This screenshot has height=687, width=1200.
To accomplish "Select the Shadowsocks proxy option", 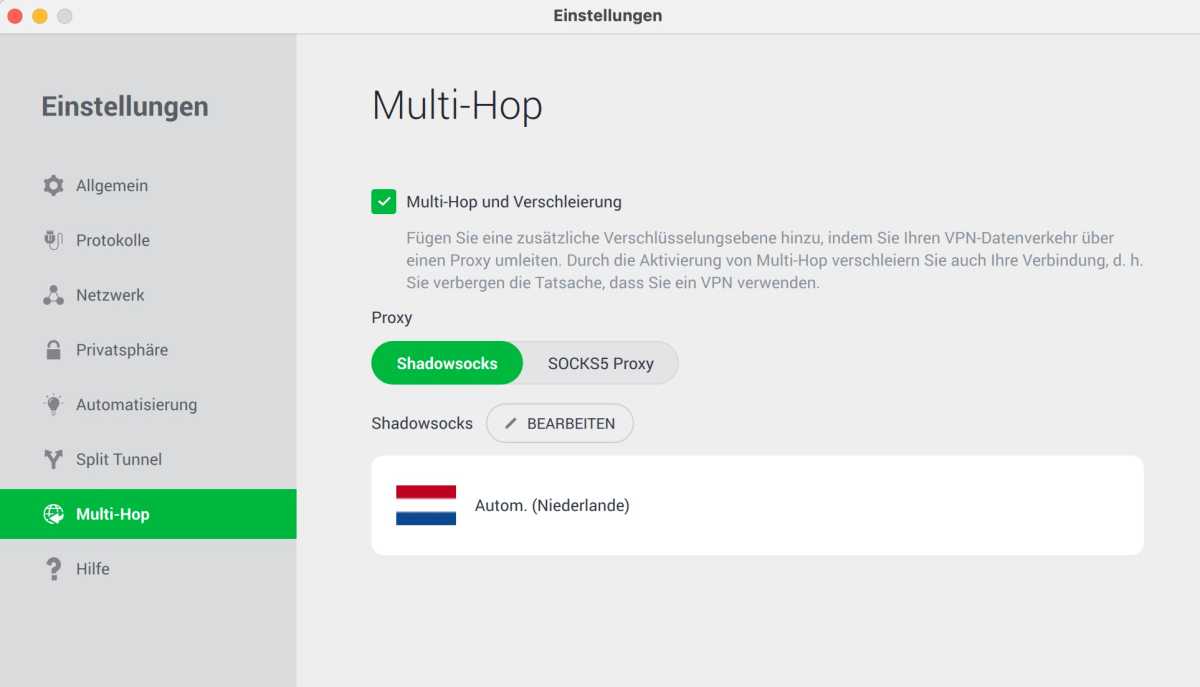I will click(446, 363).
